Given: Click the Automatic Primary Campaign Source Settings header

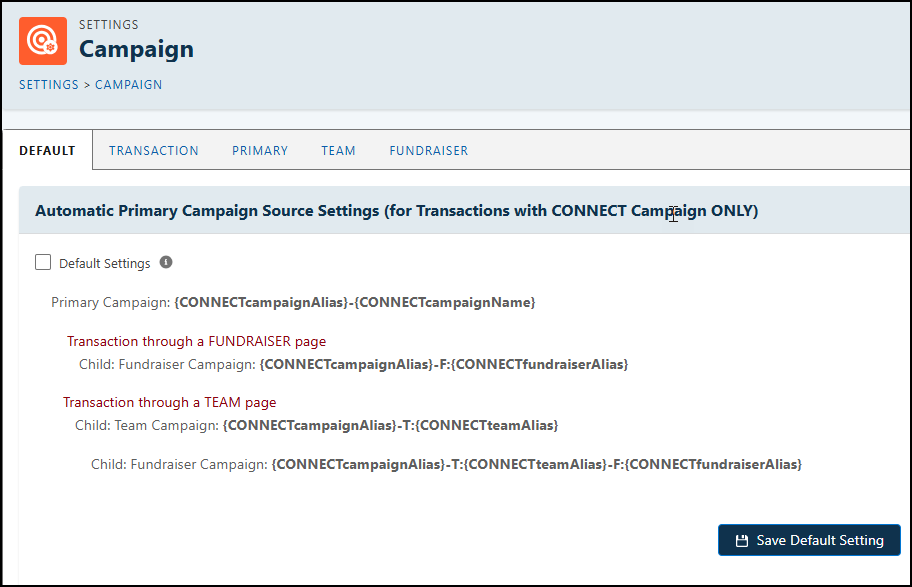Looking at the screenshot, I should 396,211.
